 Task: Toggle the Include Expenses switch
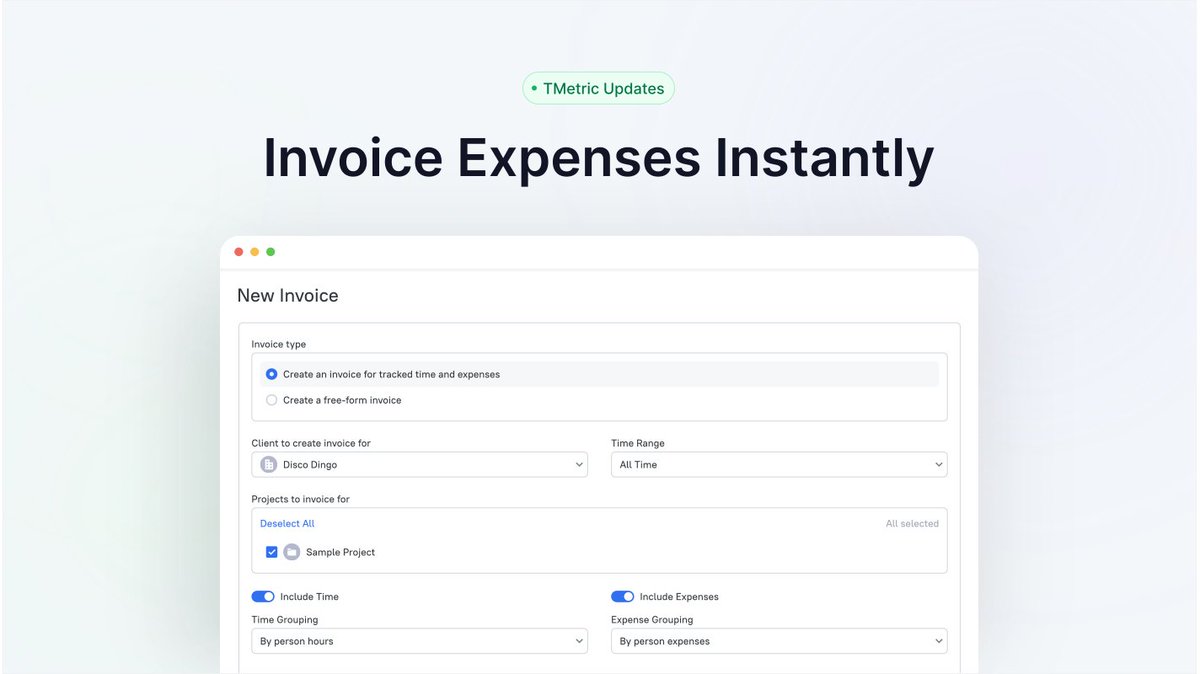coord(623,597)
